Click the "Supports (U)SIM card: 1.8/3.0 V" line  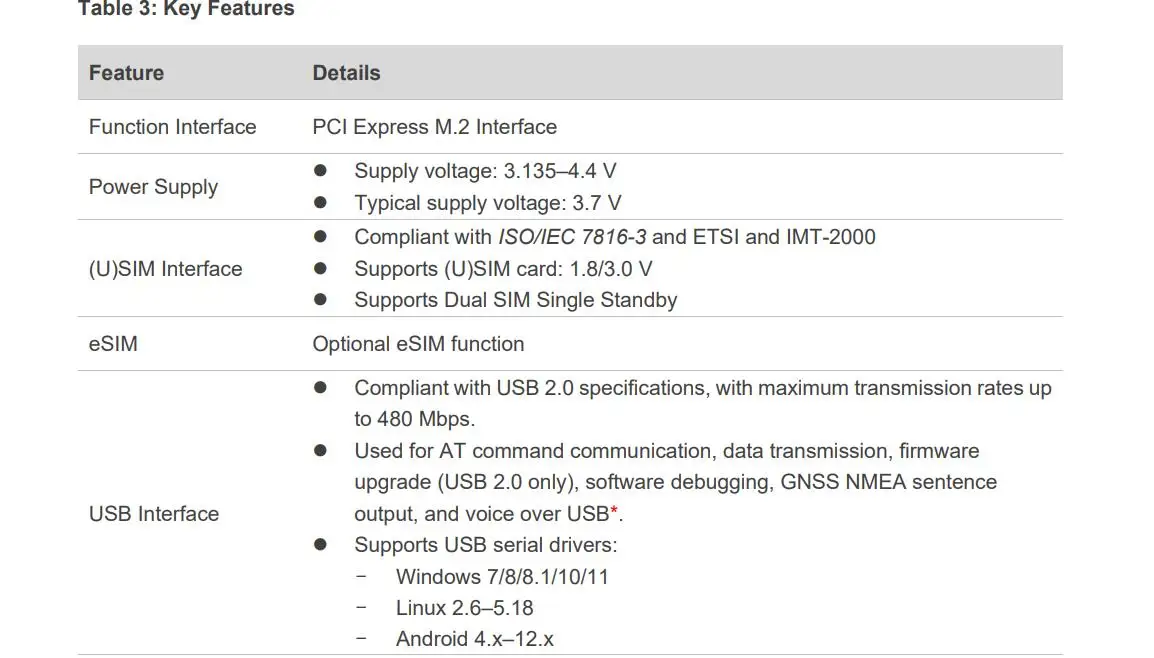click(x=503, y=269)
